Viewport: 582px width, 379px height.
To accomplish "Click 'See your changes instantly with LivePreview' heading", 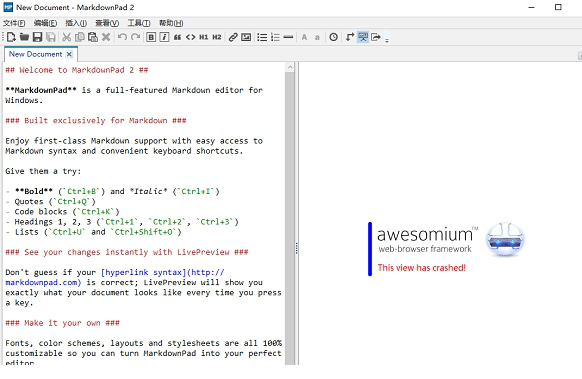I will pyautogui.click(x=127, y=252).
